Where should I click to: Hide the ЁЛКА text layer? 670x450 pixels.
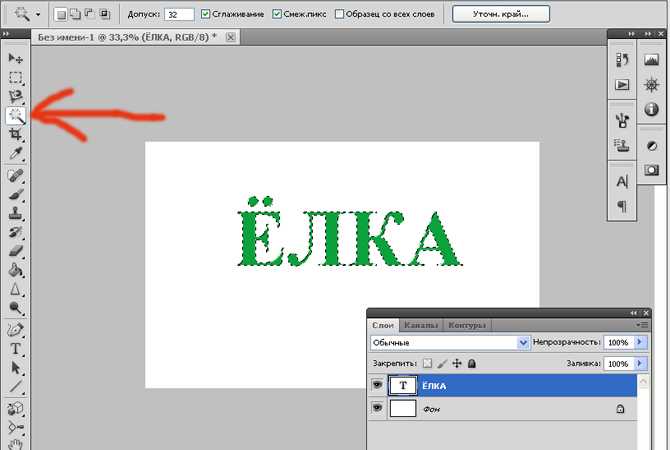(377, 385)
